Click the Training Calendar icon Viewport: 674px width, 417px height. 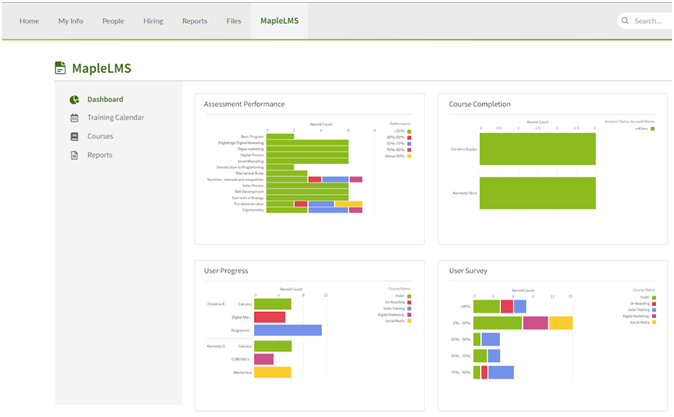click(x=74, y=118)
